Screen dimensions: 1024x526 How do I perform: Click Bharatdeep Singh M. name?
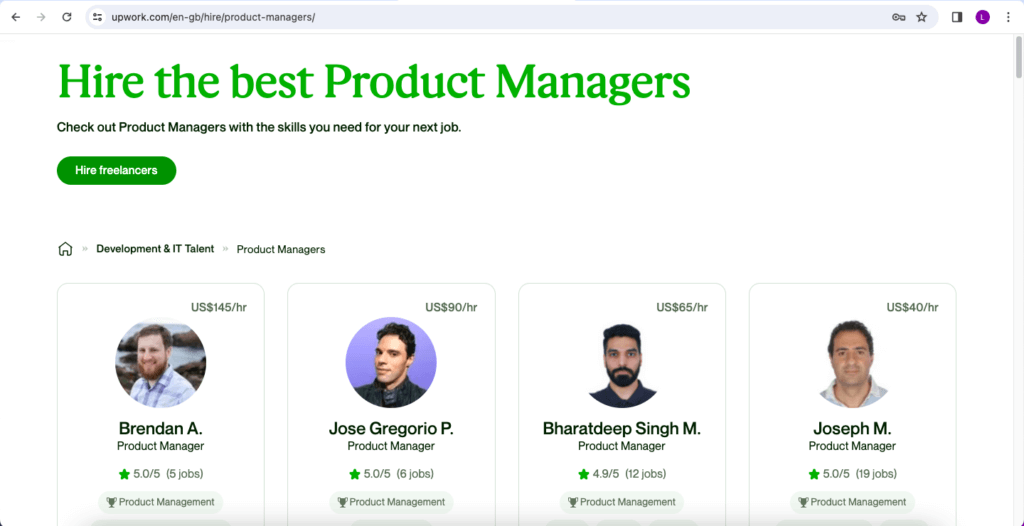click(621, 428)
